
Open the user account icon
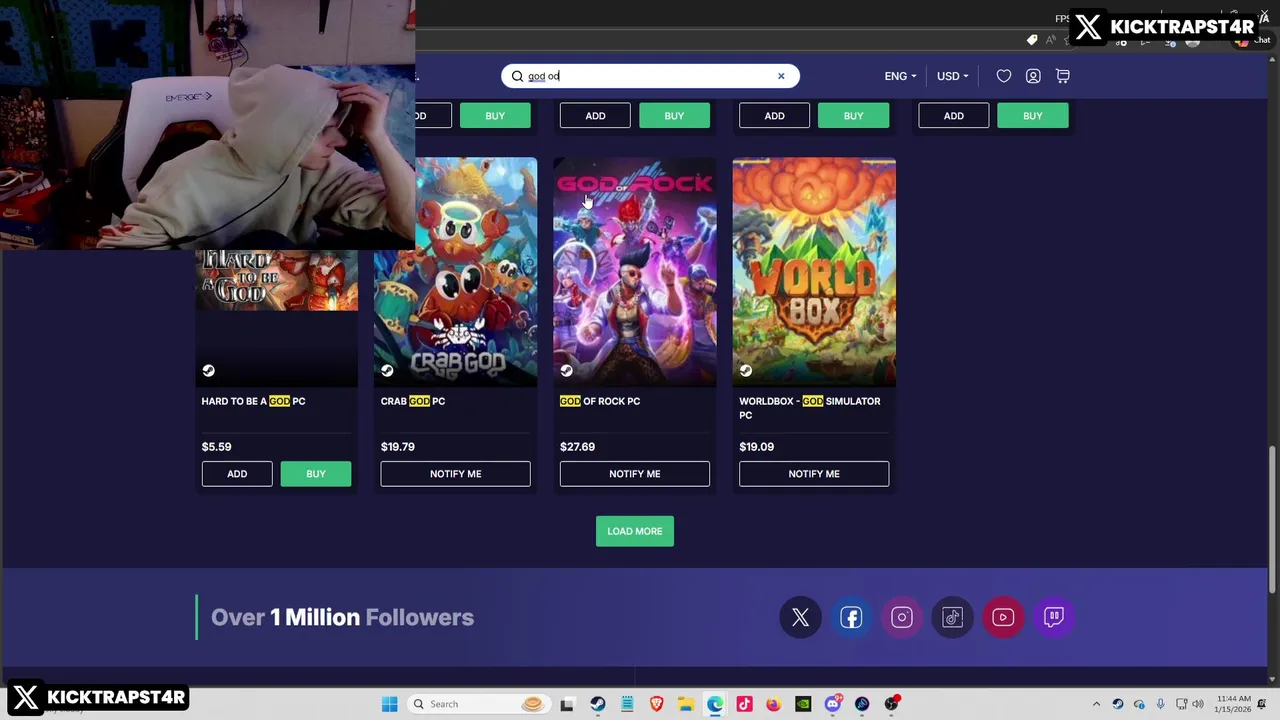(x=1033, y=76)
